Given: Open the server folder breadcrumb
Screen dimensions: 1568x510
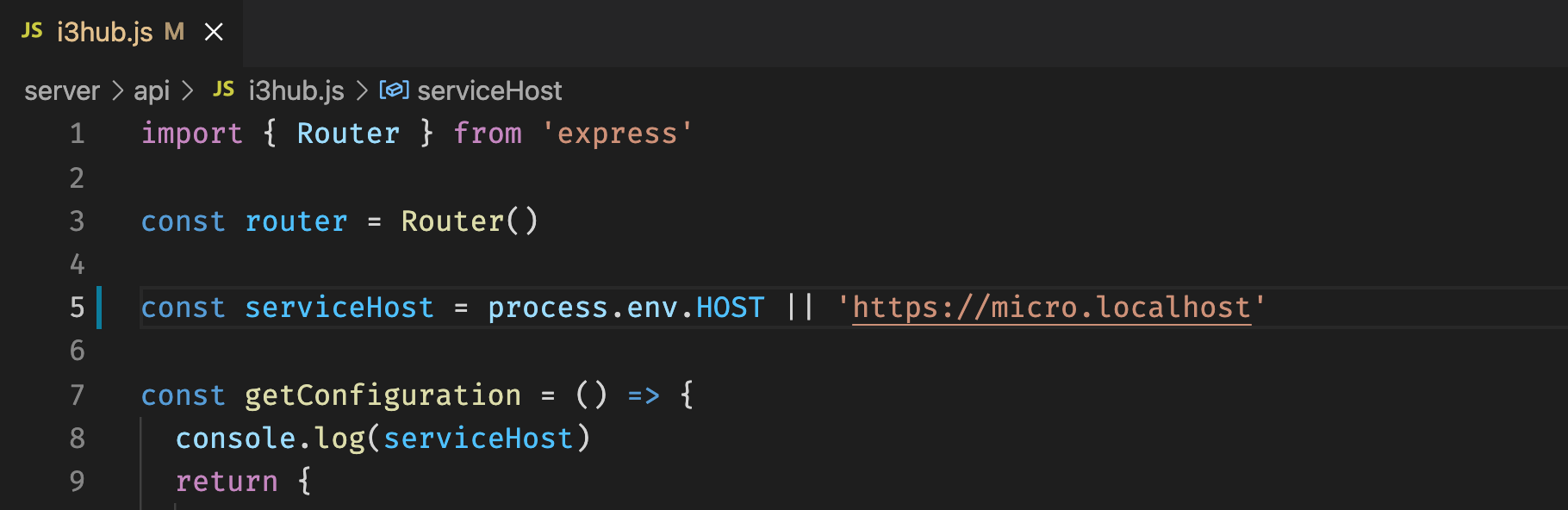Looking at the screenshot, I should tap(62, 90).
